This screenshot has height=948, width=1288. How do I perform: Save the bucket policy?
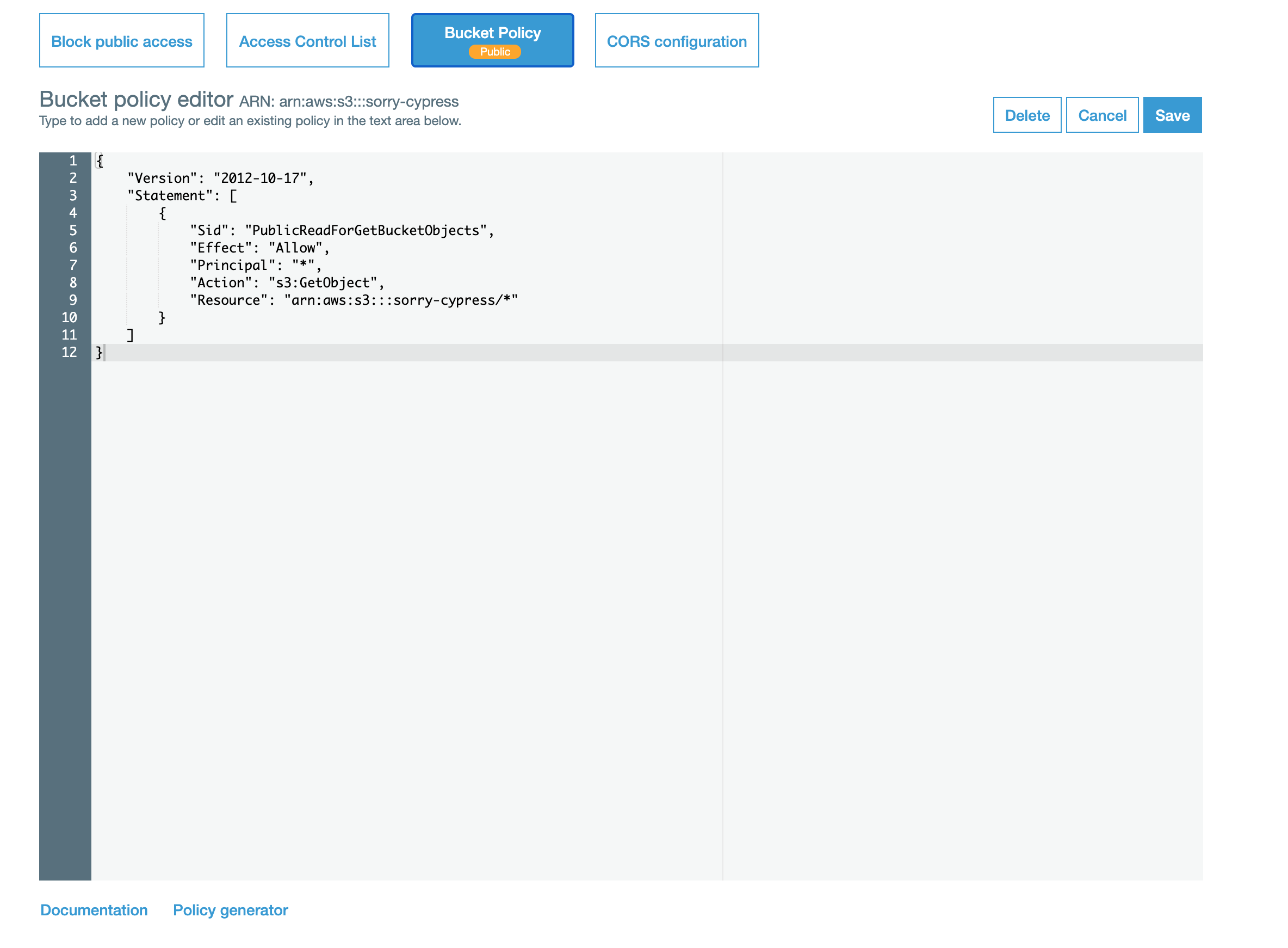click(1172, 115)
